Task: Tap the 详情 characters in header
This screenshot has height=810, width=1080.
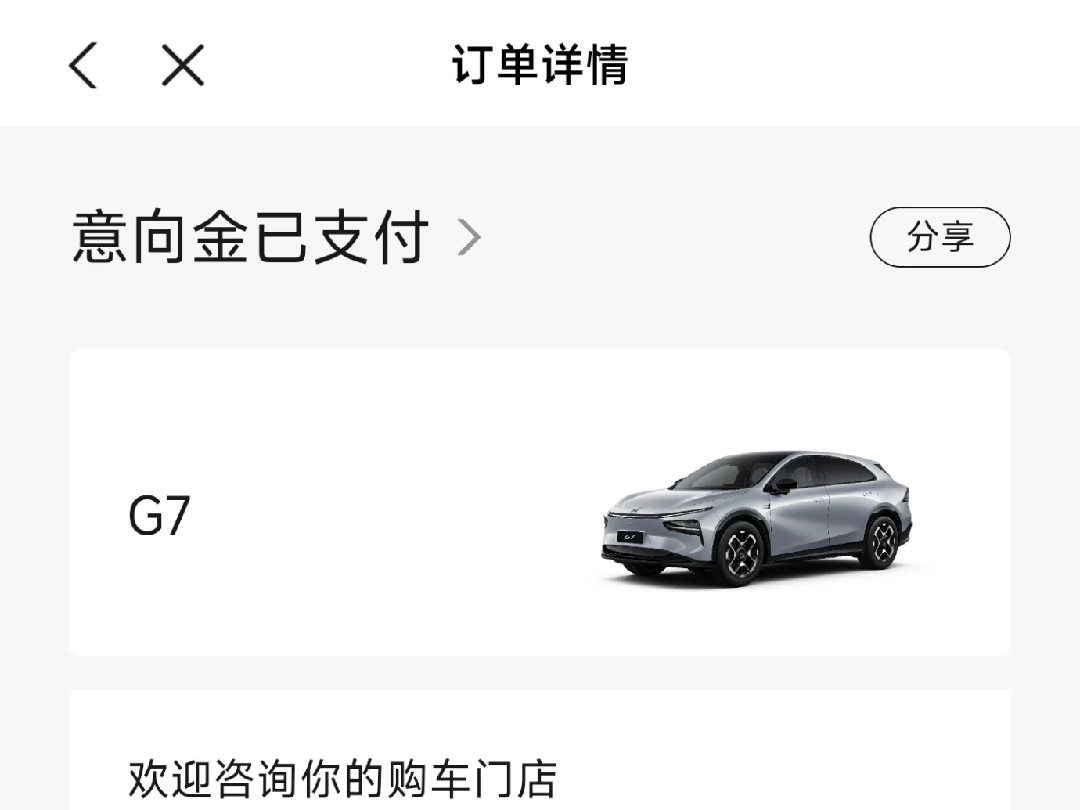Action: (584, 65)
